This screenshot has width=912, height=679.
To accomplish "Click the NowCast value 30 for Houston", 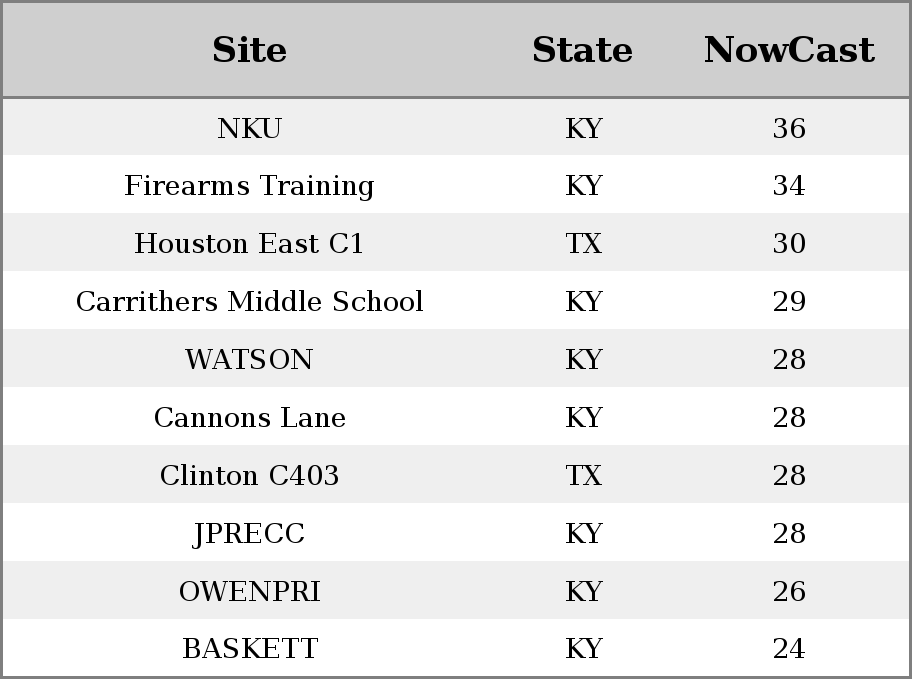I will coord(789,243).
